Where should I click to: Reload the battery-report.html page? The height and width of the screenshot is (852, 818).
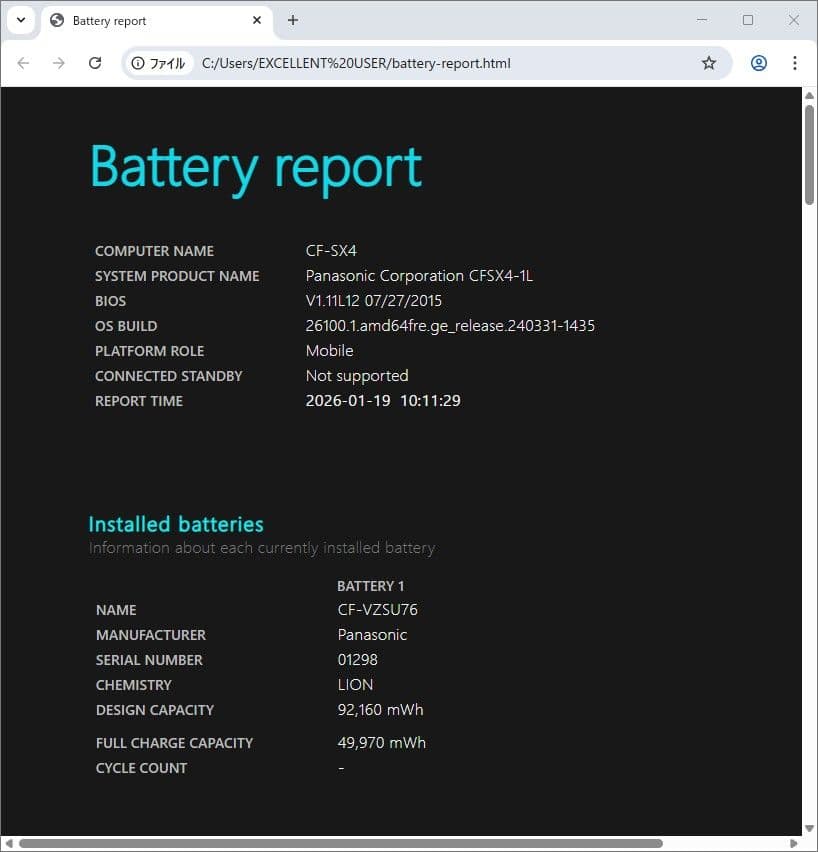(95, 62)
